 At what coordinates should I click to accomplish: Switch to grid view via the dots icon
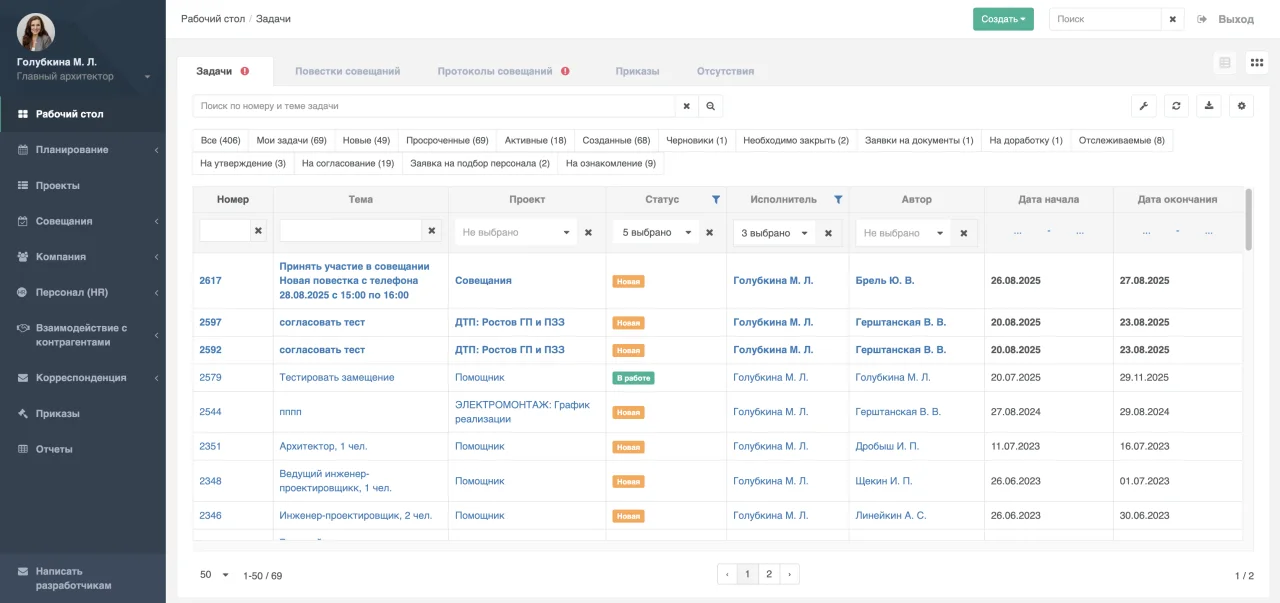pos(1256,62)
